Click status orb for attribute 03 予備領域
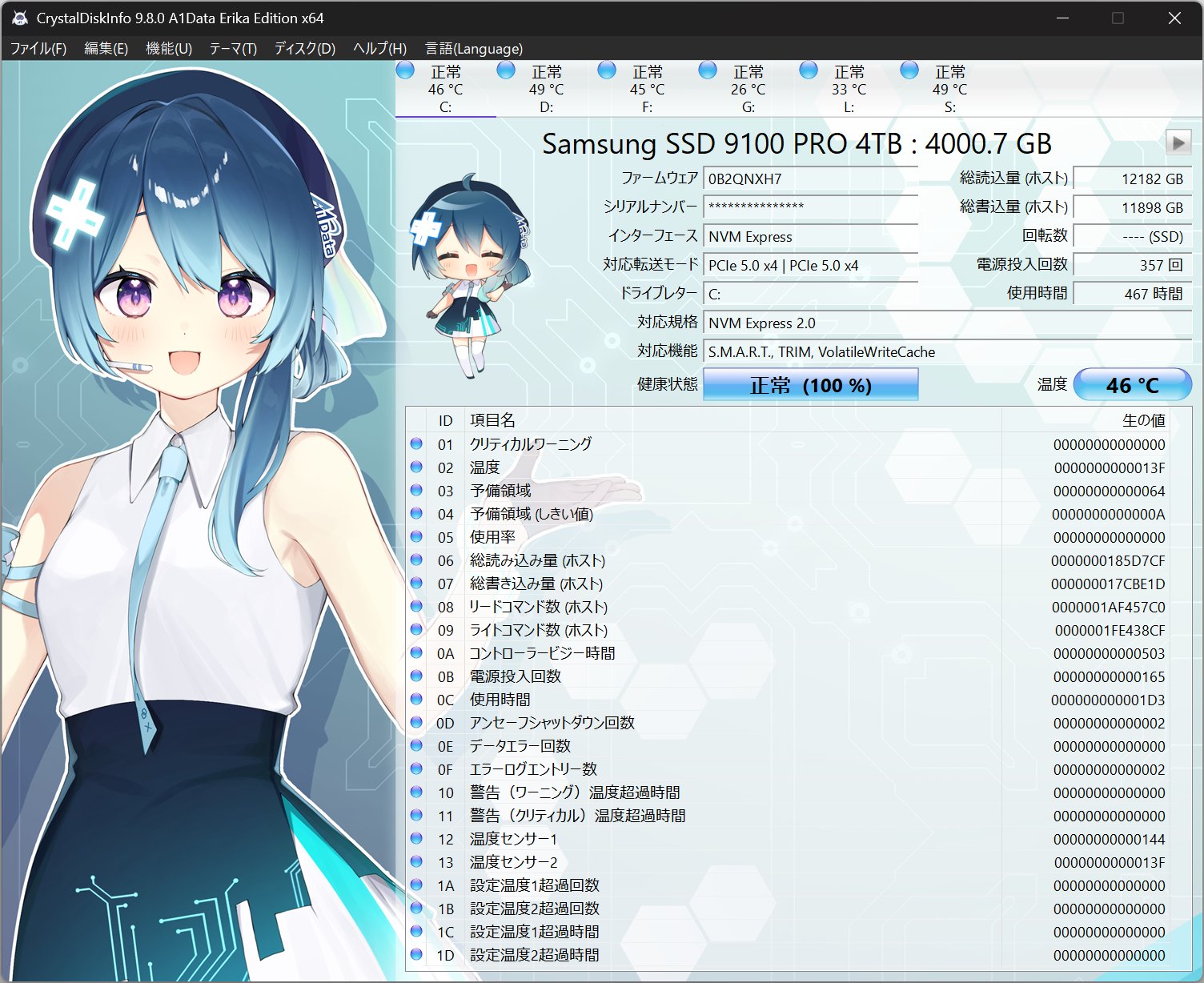Screen dimensions: 1204x983 (x=416, y=490)
